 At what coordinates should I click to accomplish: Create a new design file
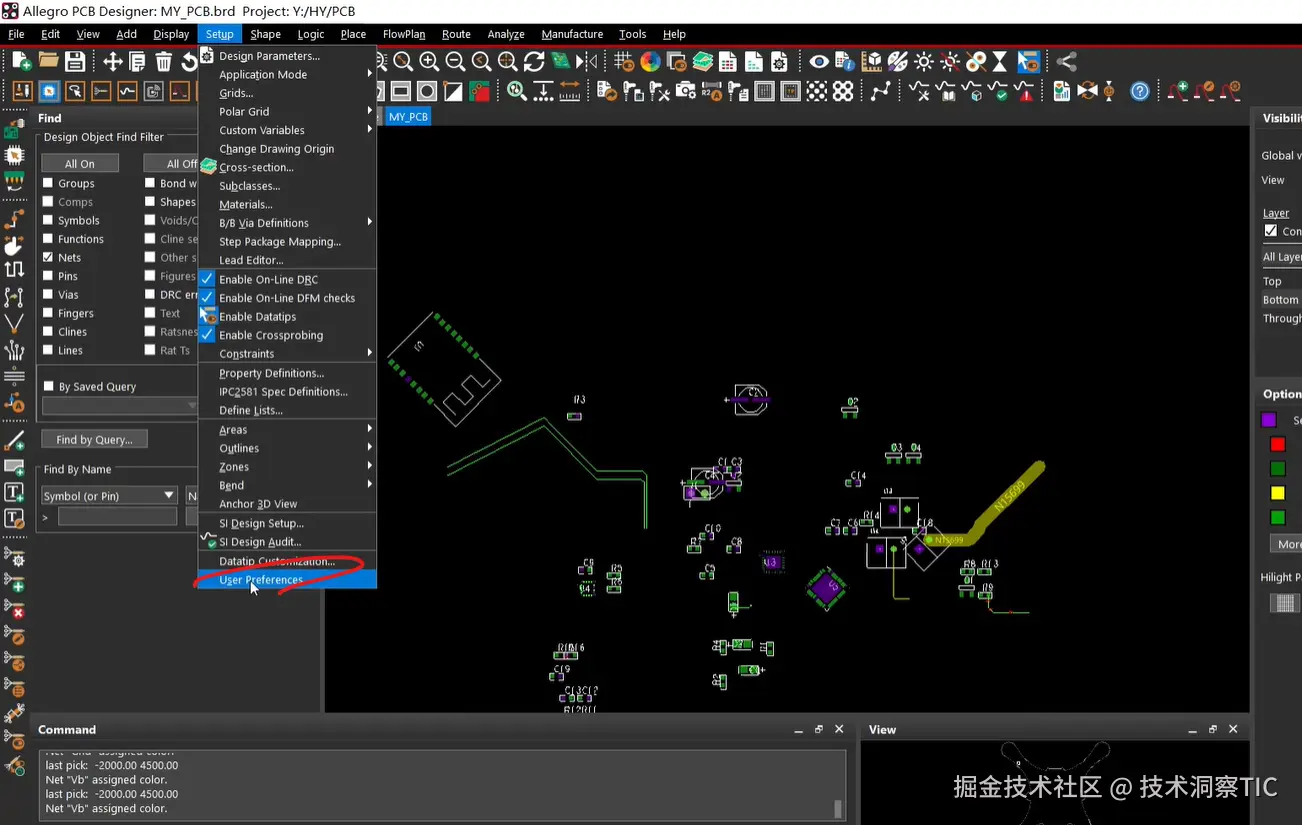[x=20, y=62]
